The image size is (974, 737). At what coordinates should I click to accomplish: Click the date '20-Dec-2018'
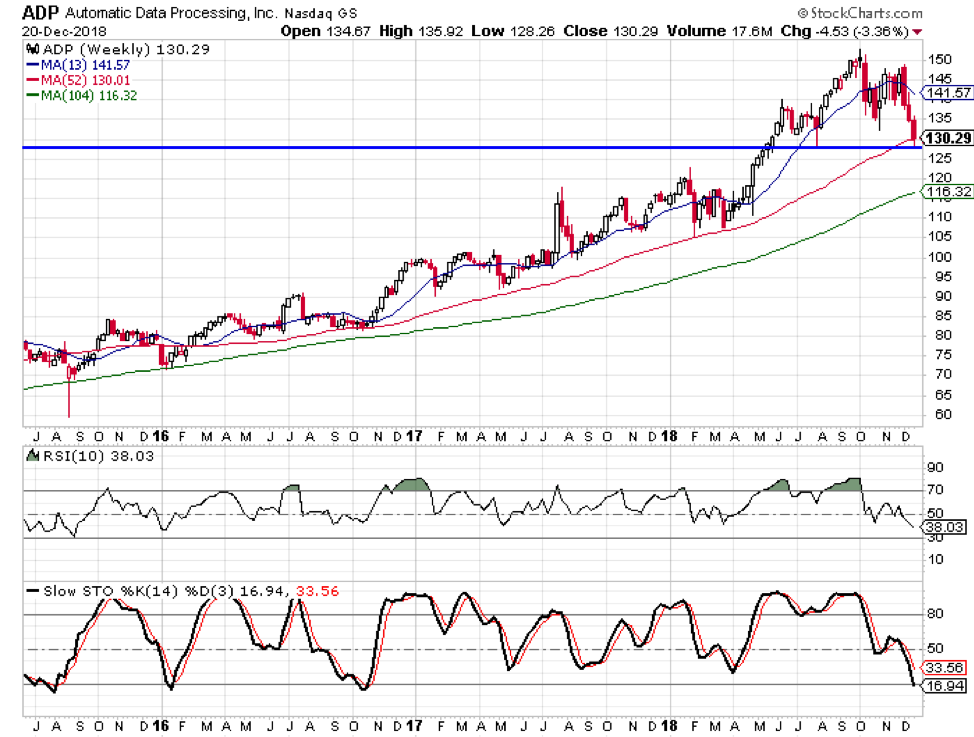[x=64, y=32]
